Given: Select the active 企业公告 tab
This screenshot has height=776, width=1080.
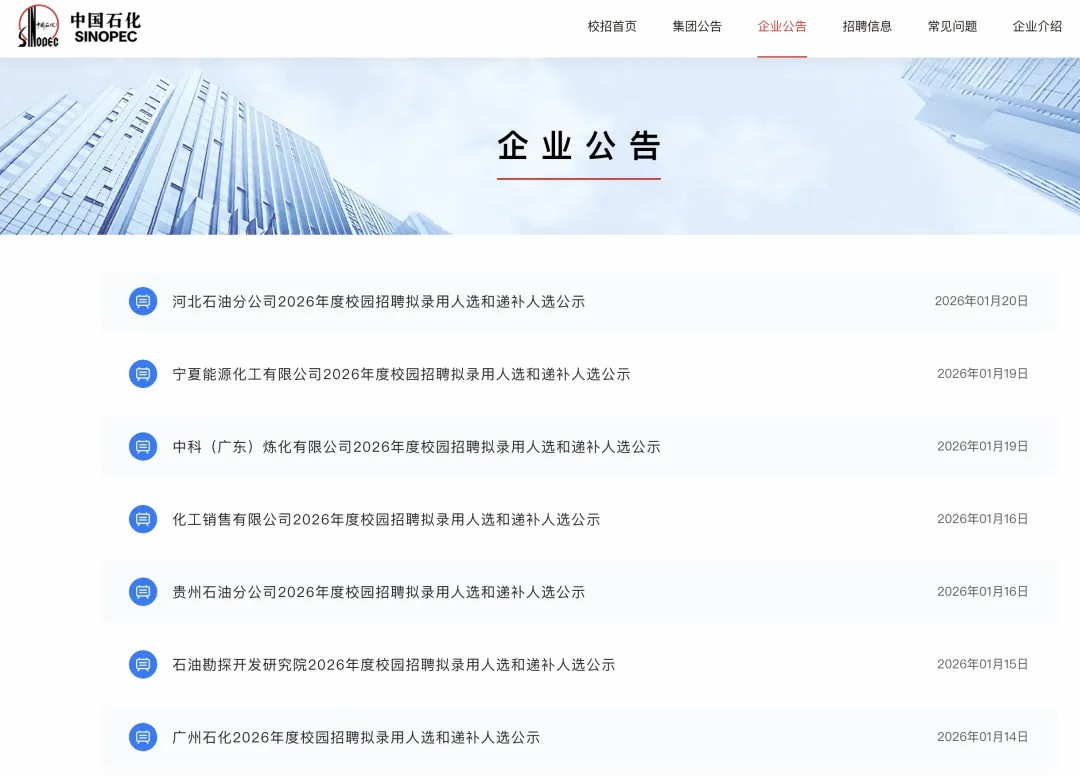Looking at the screenshot, I should click(x=782, y=27).
